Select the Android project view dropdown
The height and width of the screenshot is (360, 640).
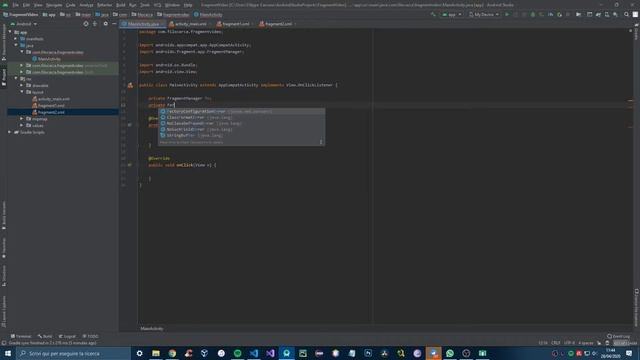pos(24,24)
